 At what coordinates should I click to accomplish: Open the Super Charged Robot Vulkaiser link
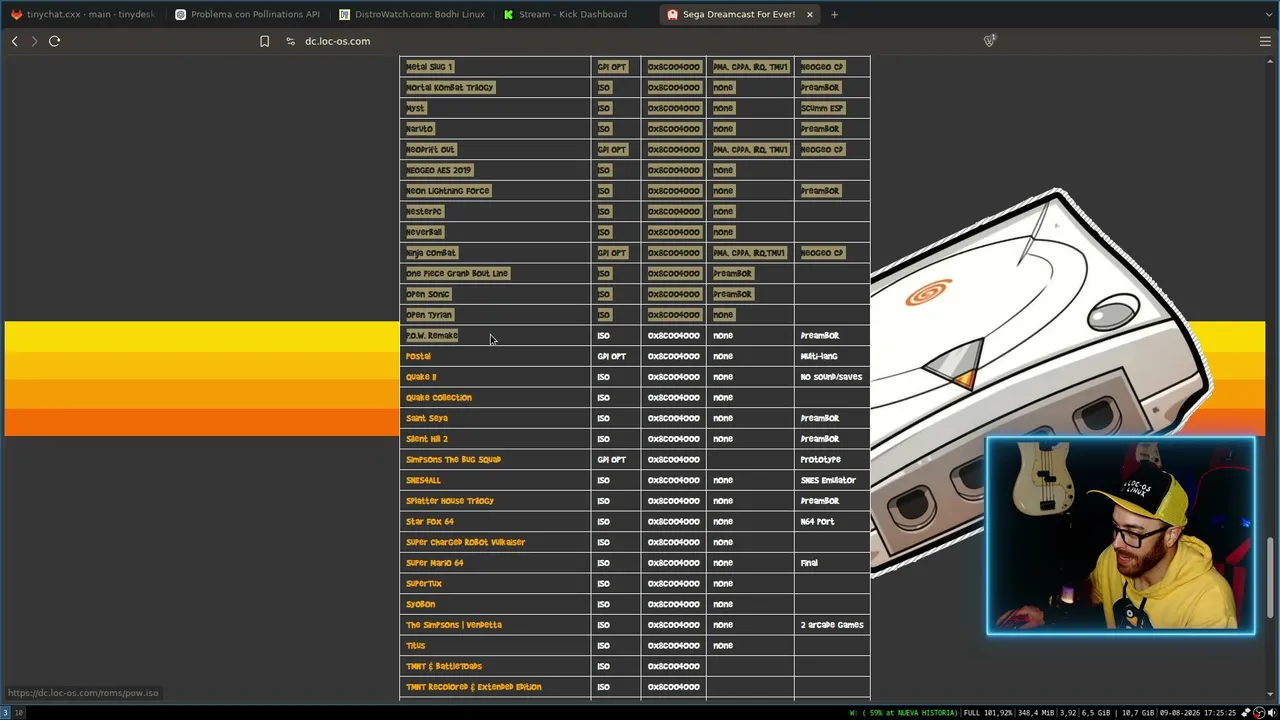(466, 542)
